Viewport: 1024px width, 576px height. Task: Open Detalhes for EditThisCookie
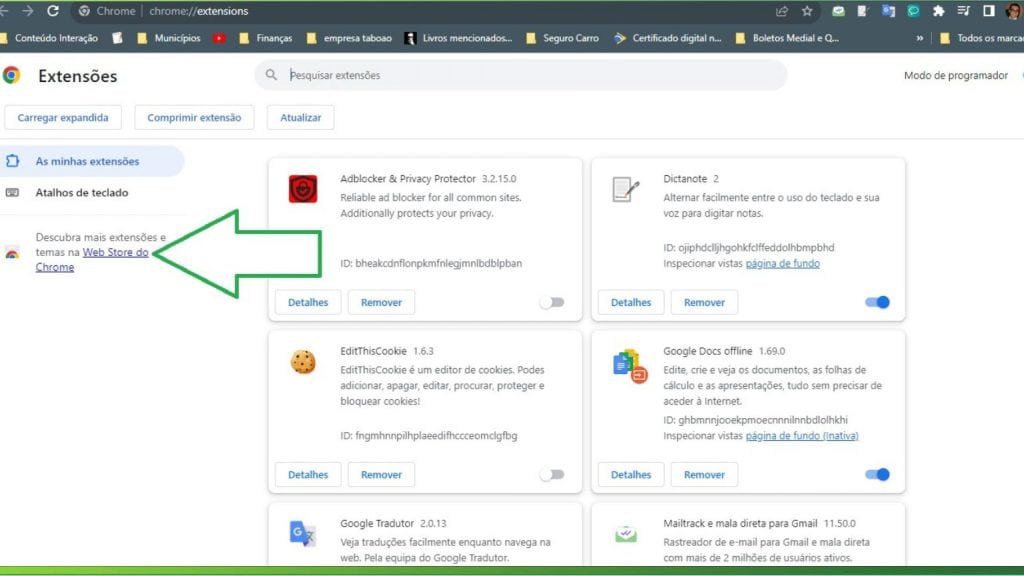(x=308, y=475)
